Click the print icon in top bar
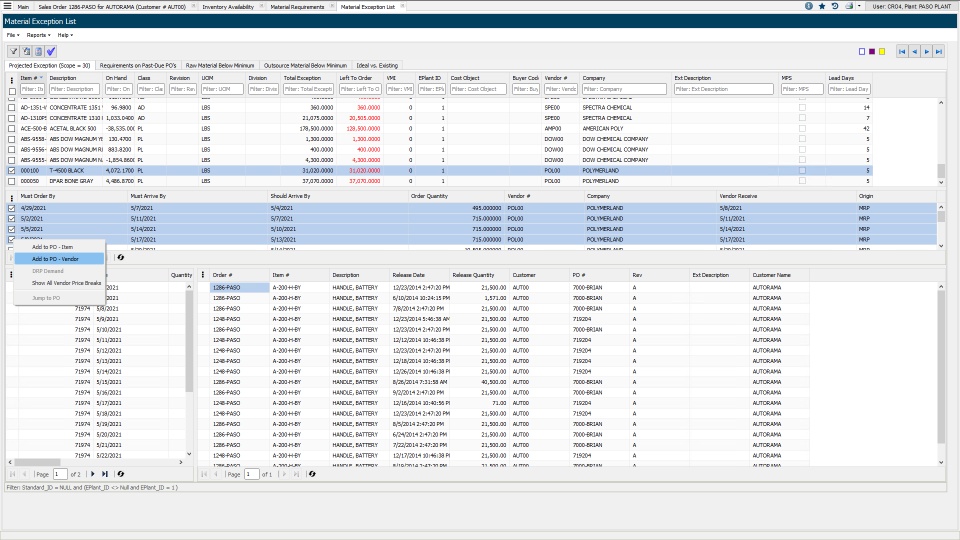This screenshot has width=960, height=540. [x=849, y=6]
